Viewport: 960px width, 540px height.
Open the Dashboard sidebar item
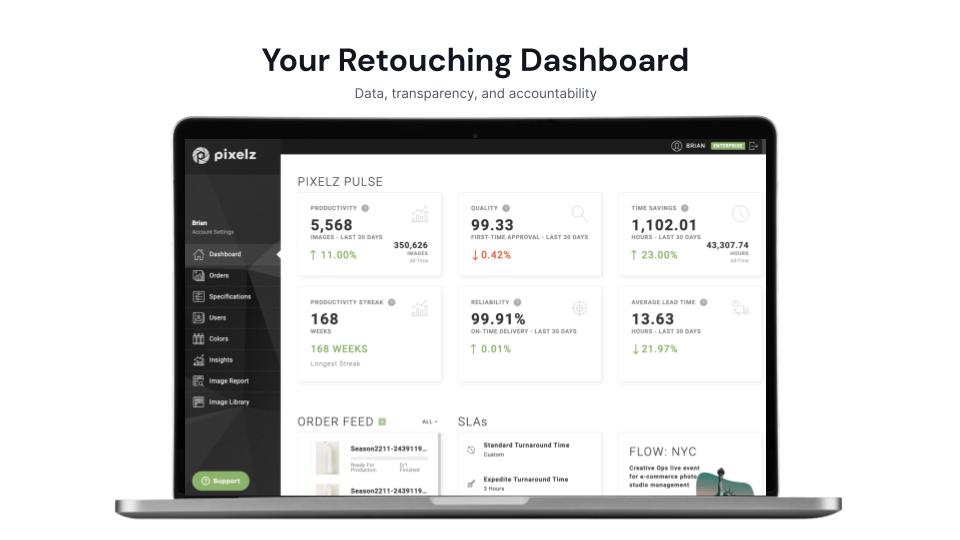point(233,254)
